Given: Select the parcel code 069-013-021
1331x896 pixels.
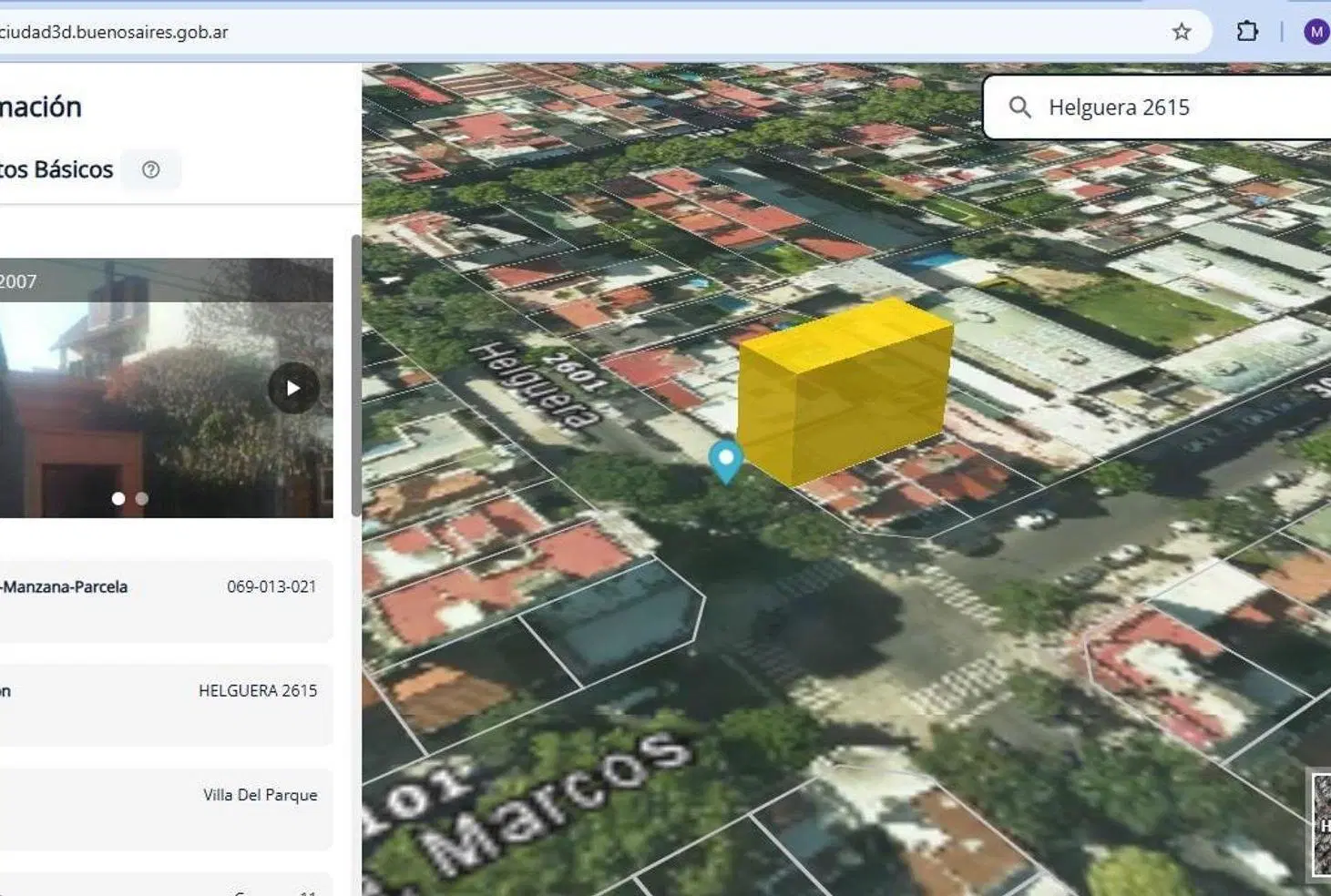Looking at the screenshot, I should [x=271, y=587].
